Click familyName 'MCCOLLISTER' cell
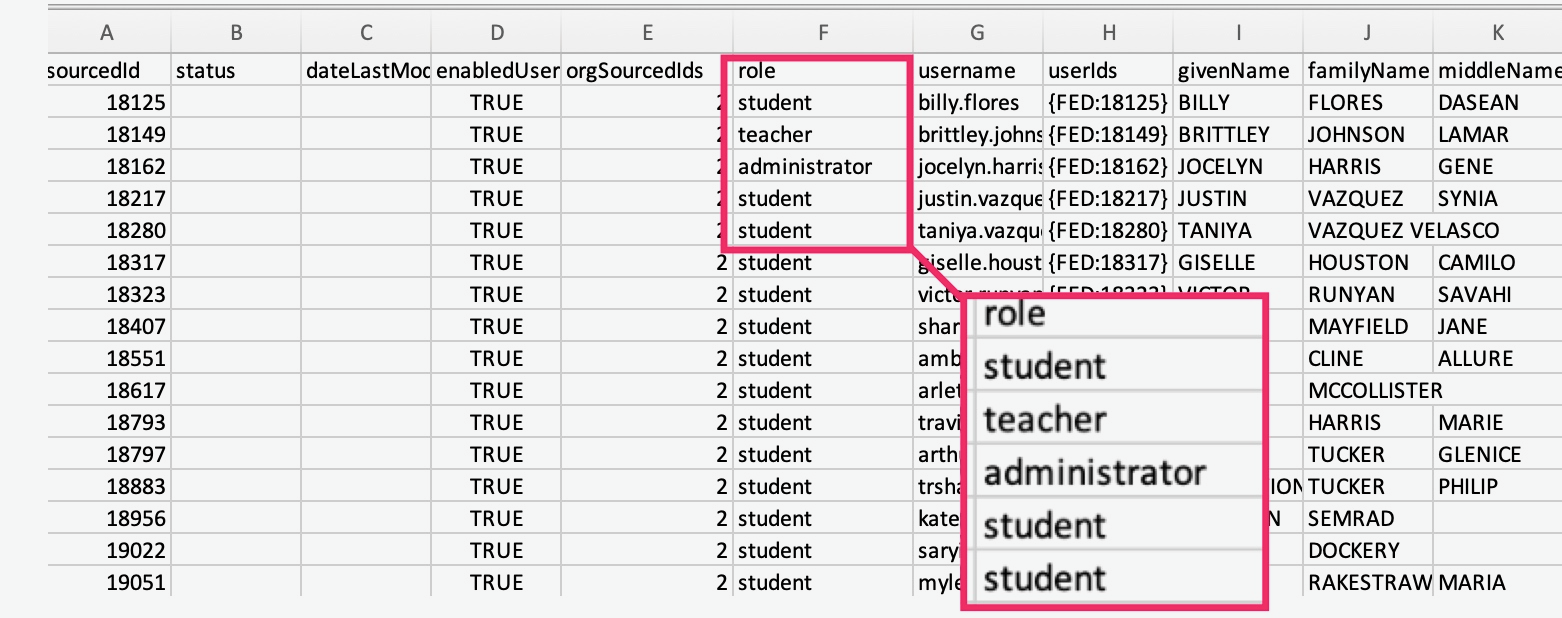Screen dimensions: 1562x618 coord(1367,390)
